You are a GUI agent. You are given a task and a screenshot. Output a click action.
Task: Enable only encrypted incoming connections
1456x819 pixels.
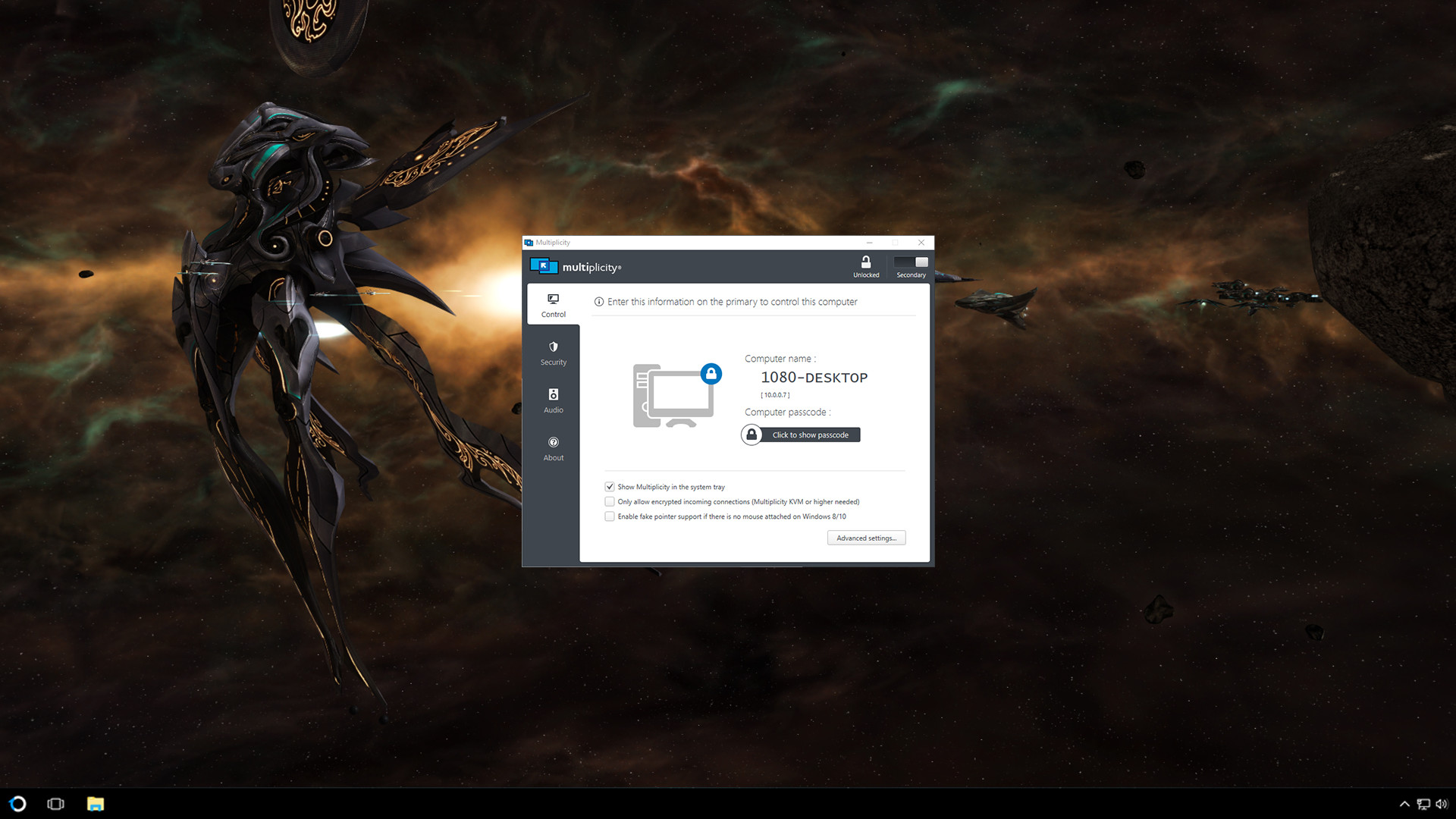[x=610, y=501]
